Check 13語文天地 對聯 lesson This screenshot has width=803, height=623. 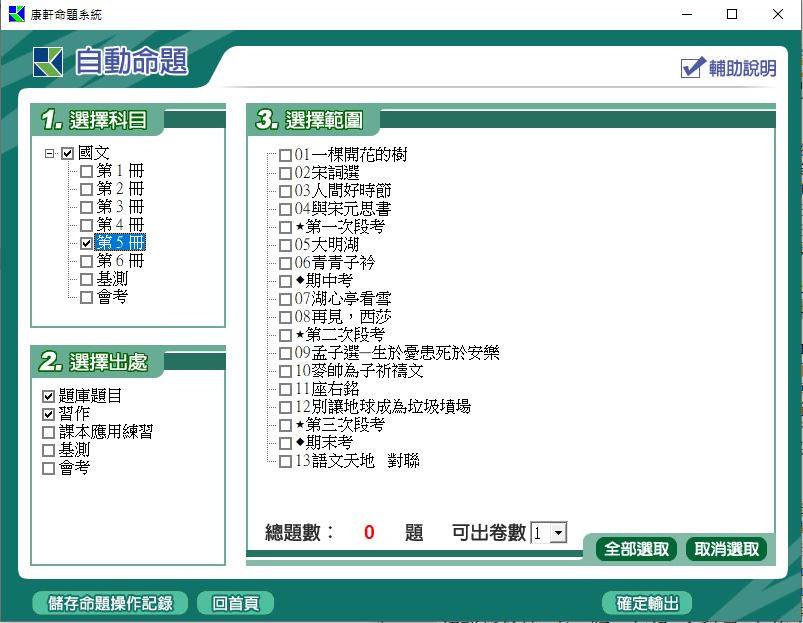(x=285, y=461)
